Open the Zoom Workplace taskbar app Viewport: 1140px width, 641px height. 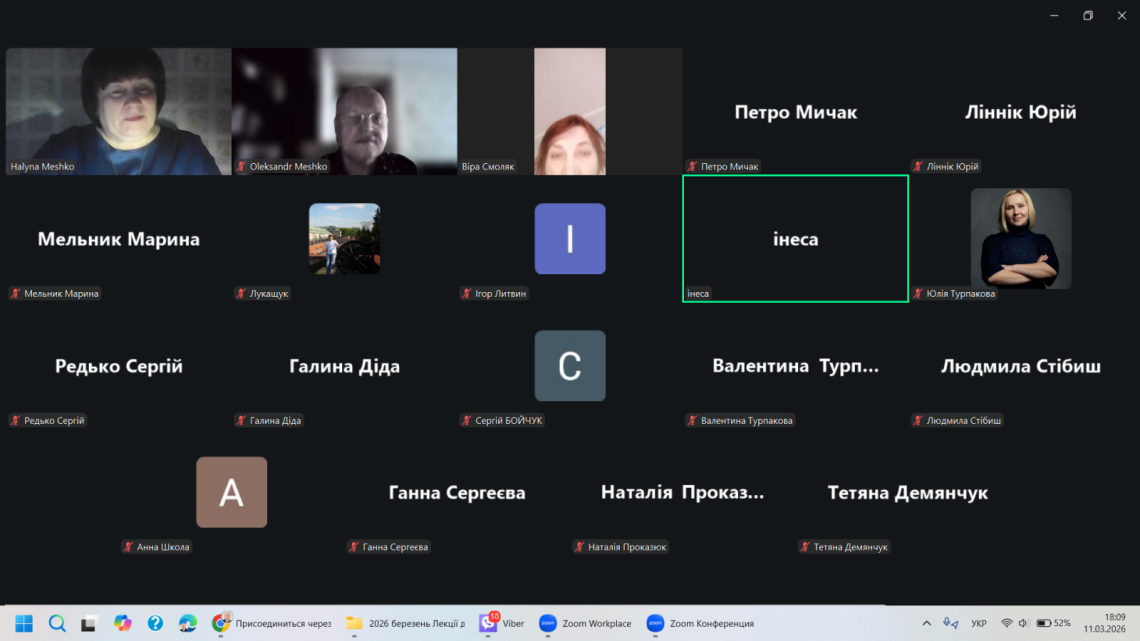585,623
